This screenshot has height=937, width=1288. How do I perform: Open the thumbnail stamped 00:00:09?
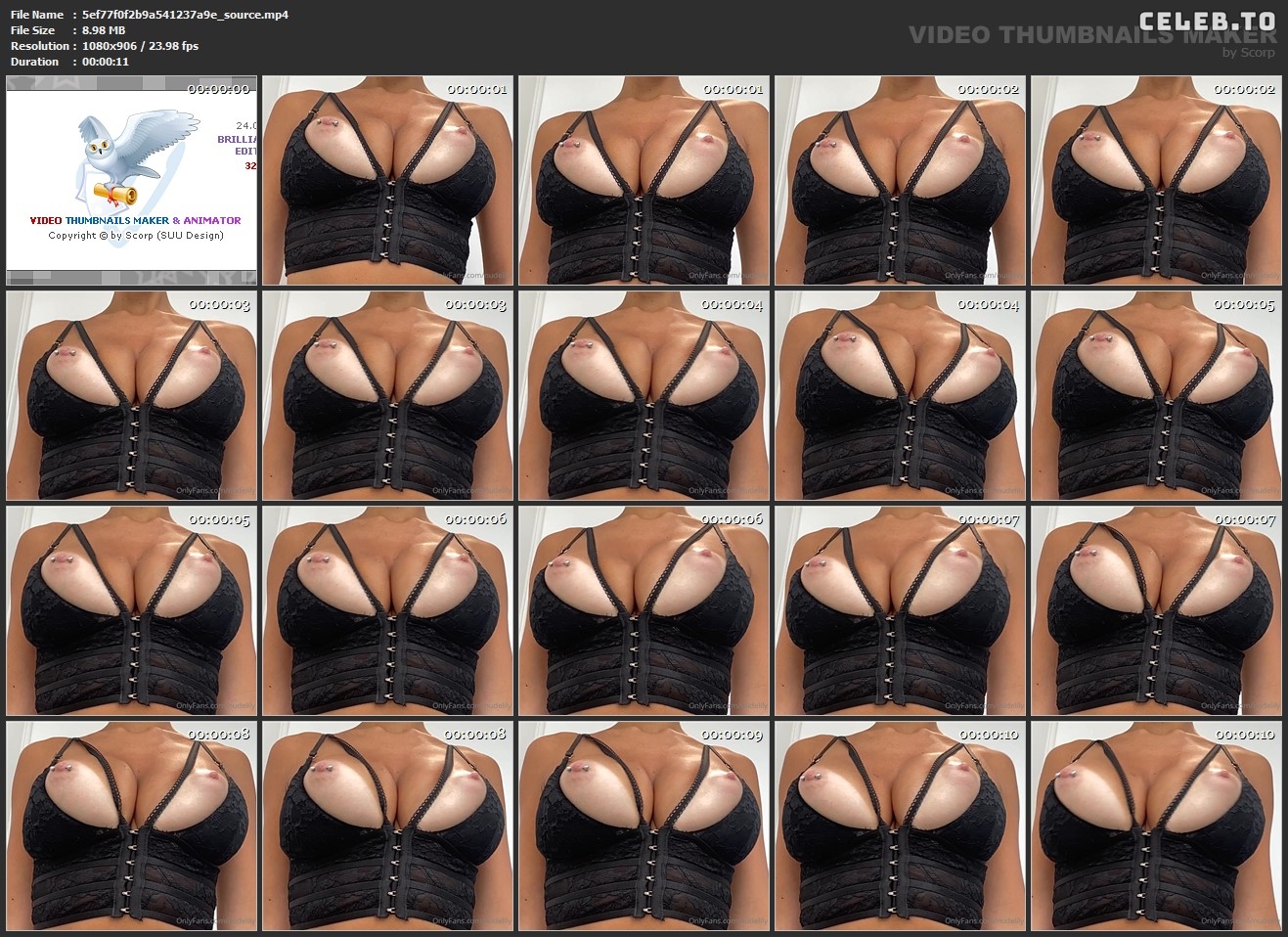pyautogui.click(x=644, y=825)
